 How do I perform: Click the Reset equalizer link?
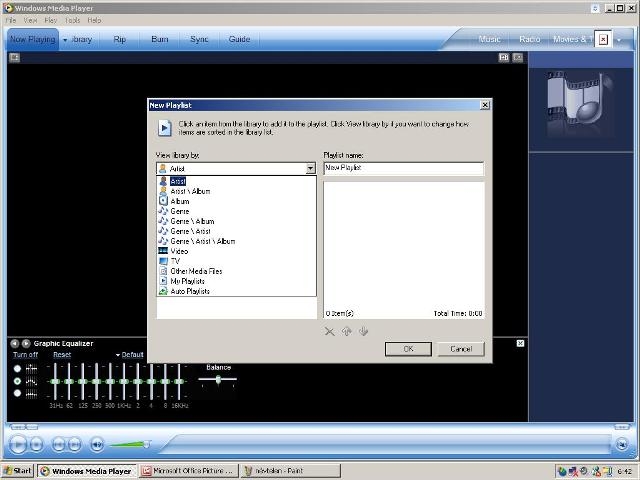tap(62, 355)
